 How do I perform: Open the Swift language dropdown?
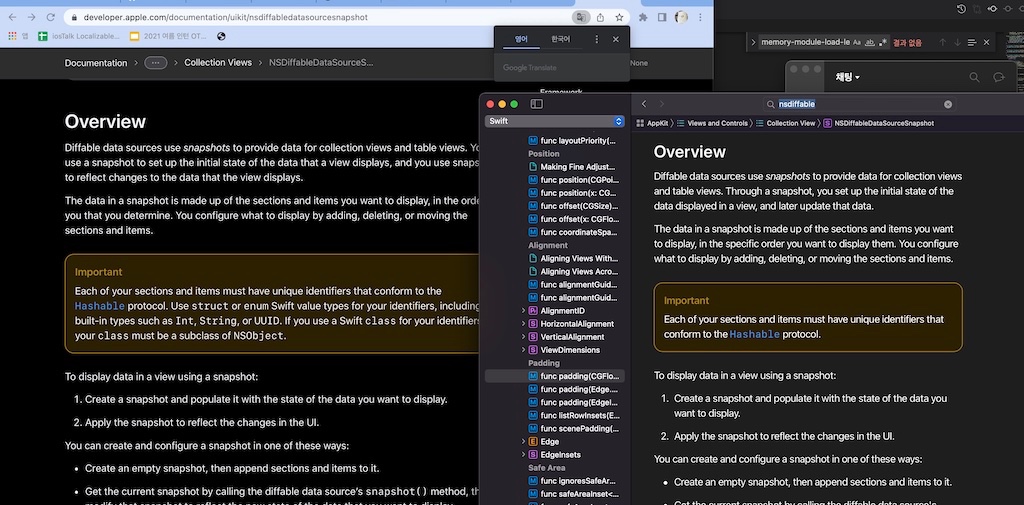tap(555, 121)
